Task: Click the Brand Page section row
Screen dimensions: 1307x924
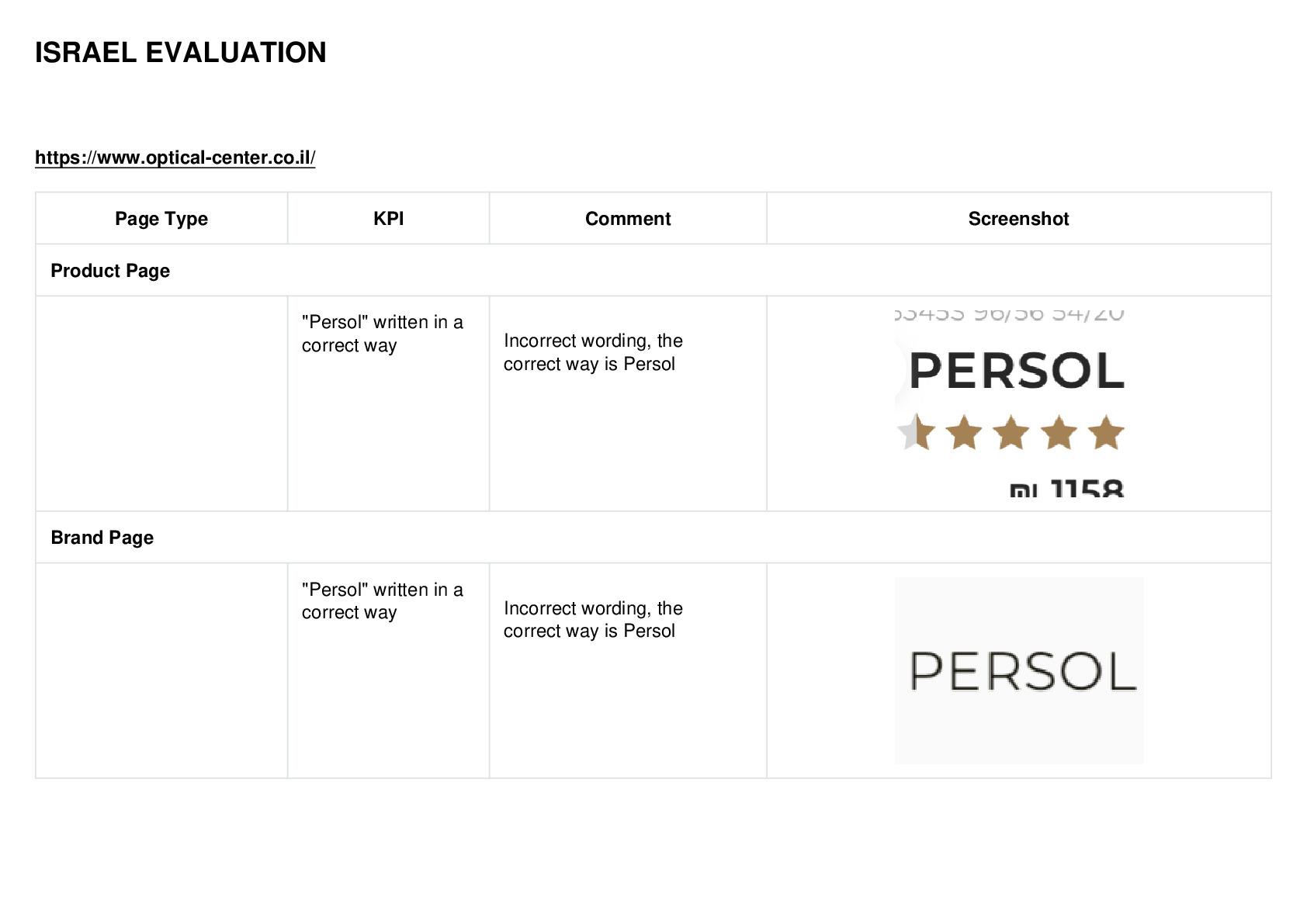Action: click(x=653, y=538)
